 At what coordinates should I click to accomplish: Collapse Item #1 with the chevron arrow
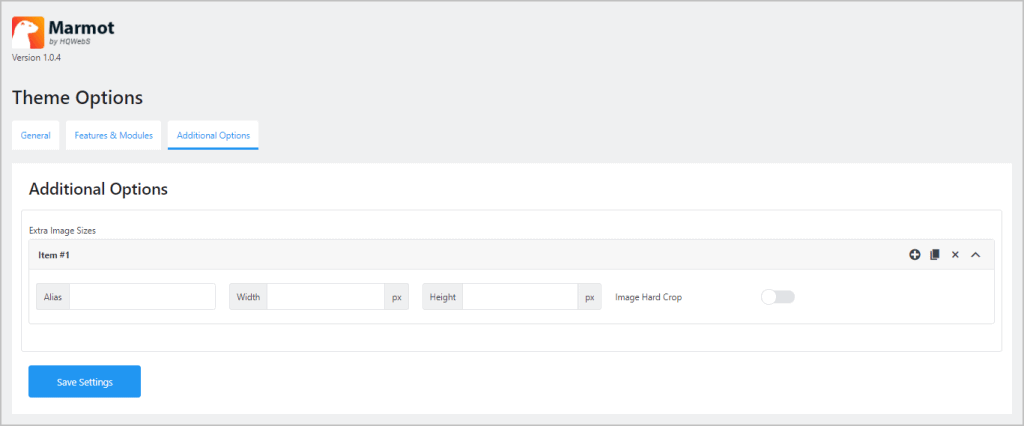(x=976, y=255)
